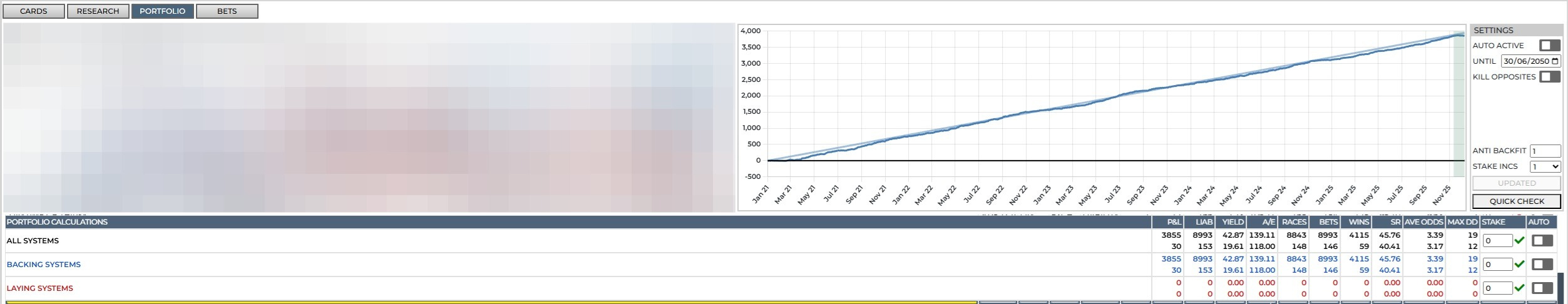This screenshot has width=1568, height=304.
Task: Click green checkmark for BACKING SYSTEMS stake
Action: [x=1519, y=265]
